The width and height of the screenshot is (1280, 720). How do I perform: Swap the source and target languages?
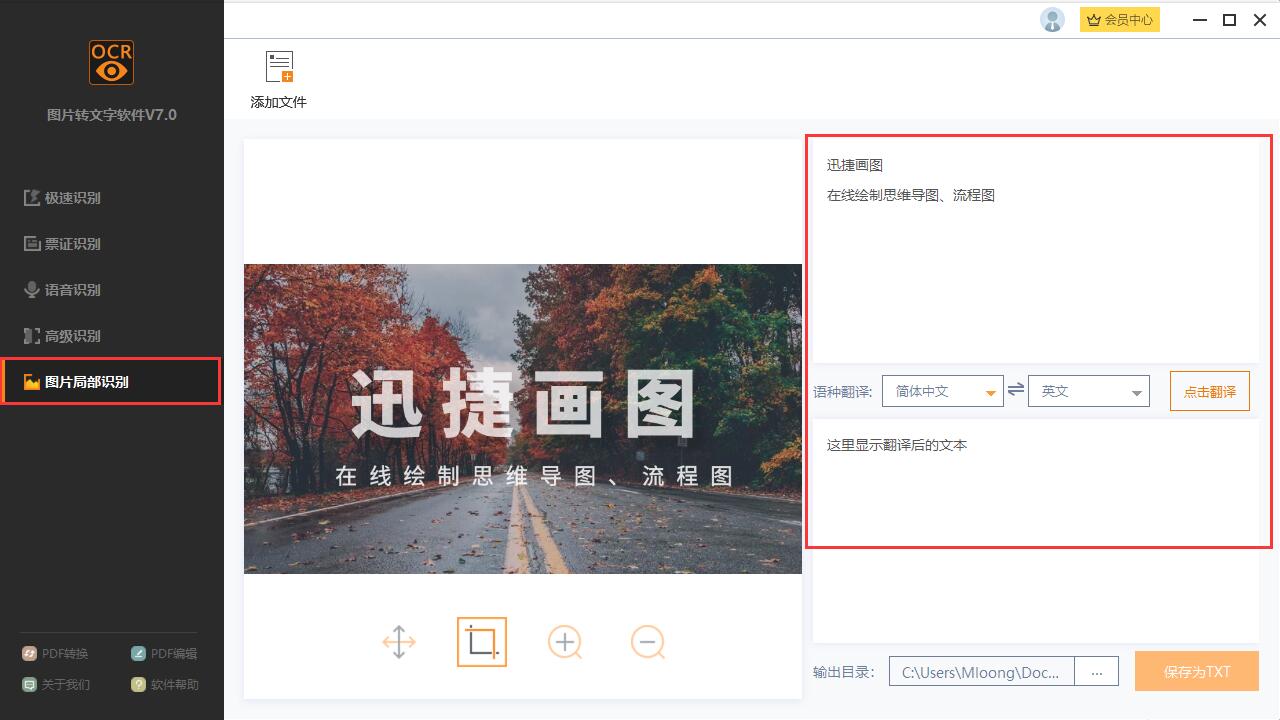[1016, 390]
